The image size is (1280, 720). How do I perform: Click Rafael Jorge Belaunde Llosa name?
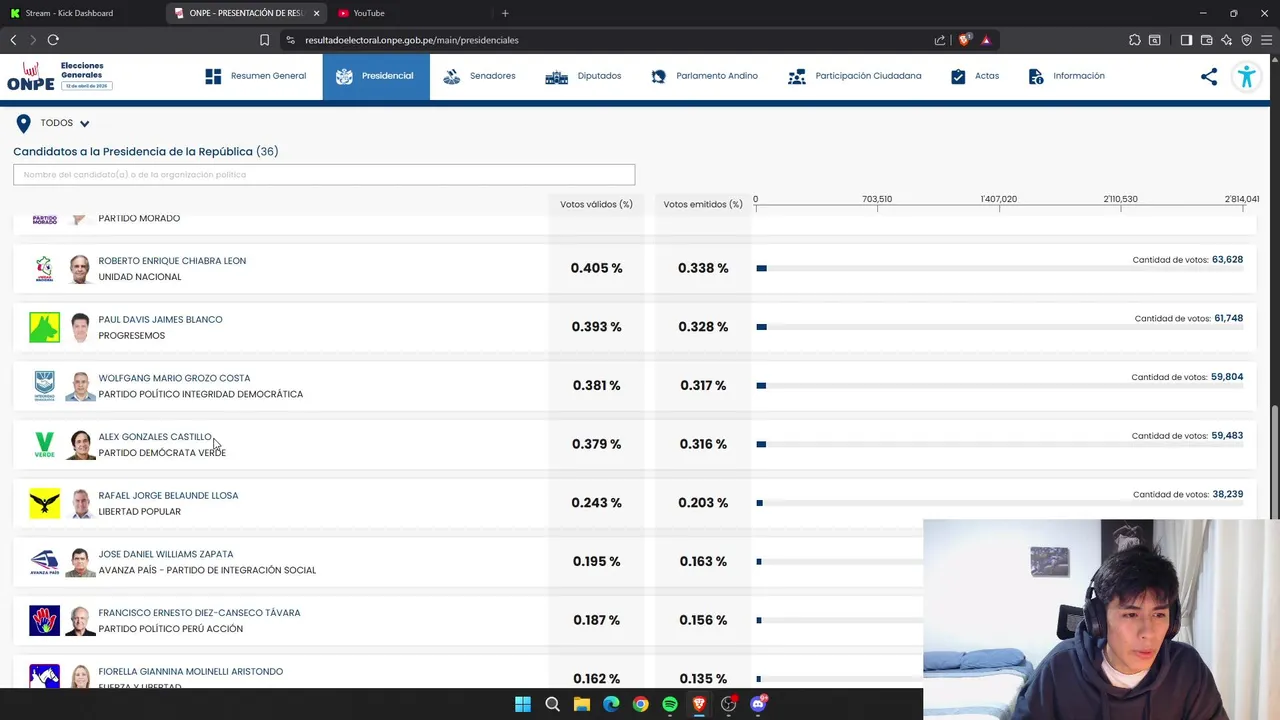[x=168, y=496]
